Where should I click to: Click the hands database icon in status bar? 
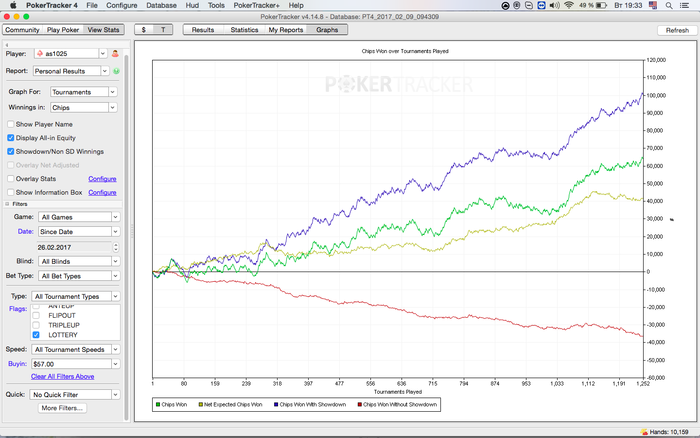click(644, 432)
